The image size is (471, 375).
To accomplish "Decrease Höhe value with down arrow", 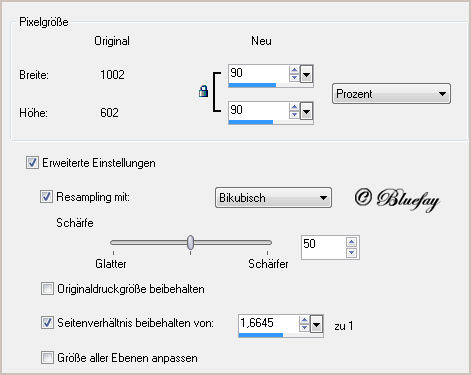I will tap(294, 115).
